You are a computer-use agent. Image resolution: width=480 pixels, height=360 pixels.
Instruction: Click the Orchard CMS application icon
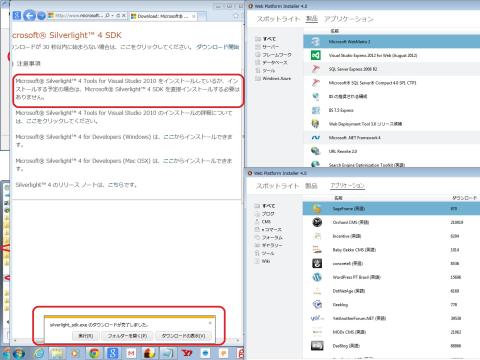click(x=317, y=222)
